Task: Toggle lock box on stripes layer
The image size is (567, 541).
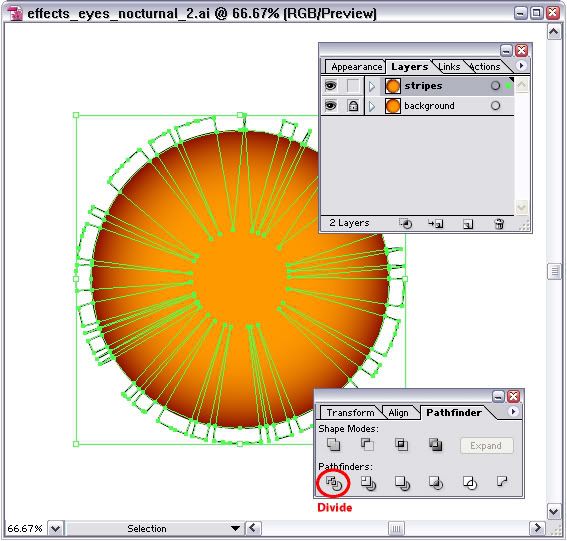Action: coord(353,86)
